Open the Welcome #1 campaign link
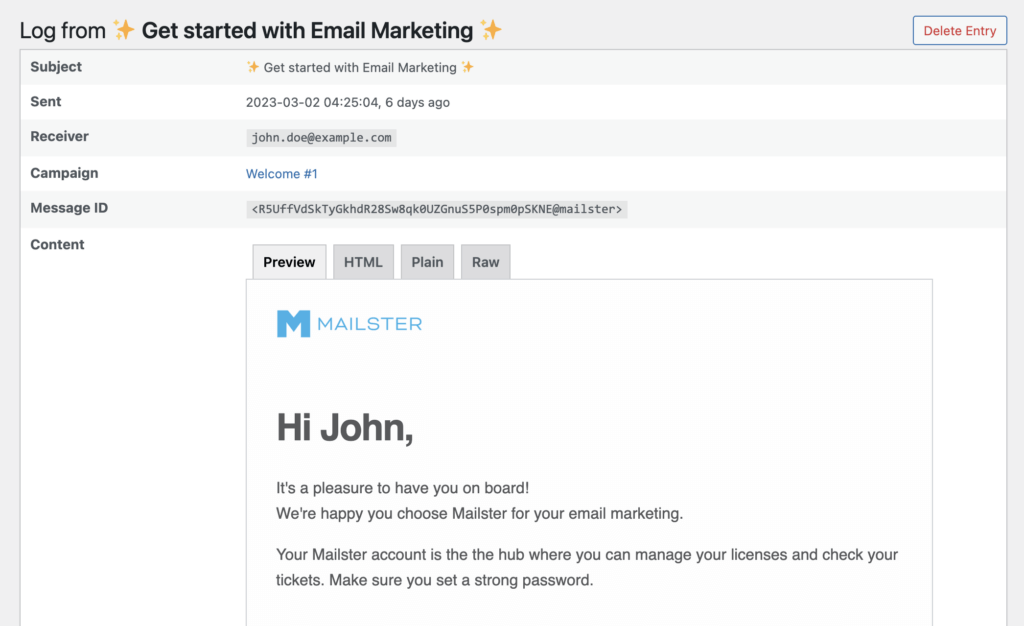This screenshot has height=626, width=1024. pos(281,174)
